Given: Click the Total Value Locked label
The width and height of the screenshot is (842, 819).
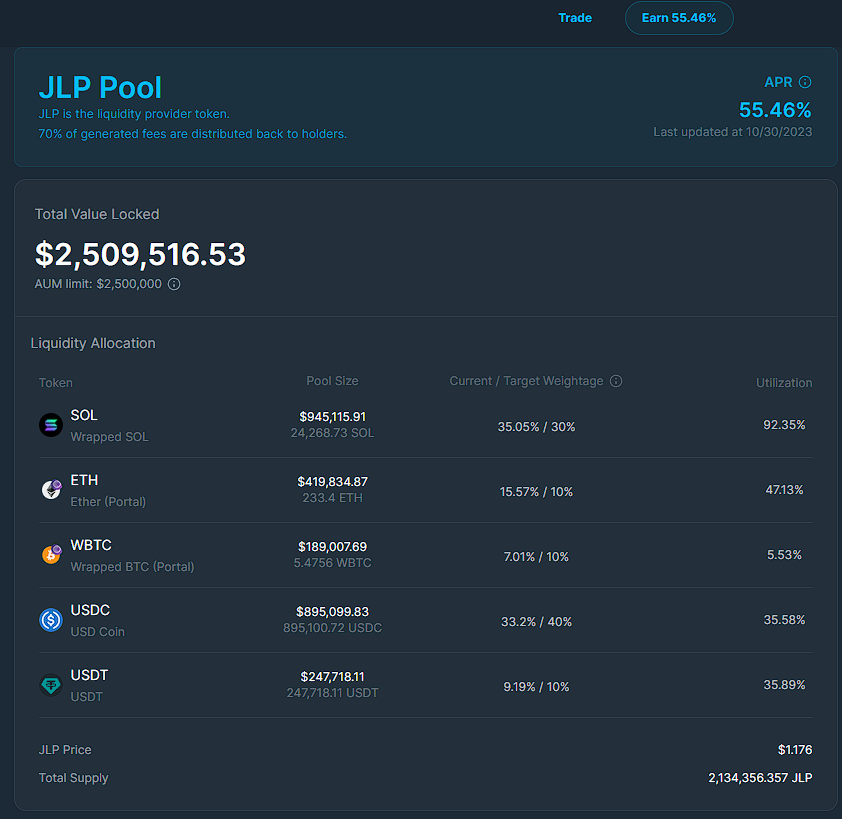Looking at the screenshot, I should point(97,214).
